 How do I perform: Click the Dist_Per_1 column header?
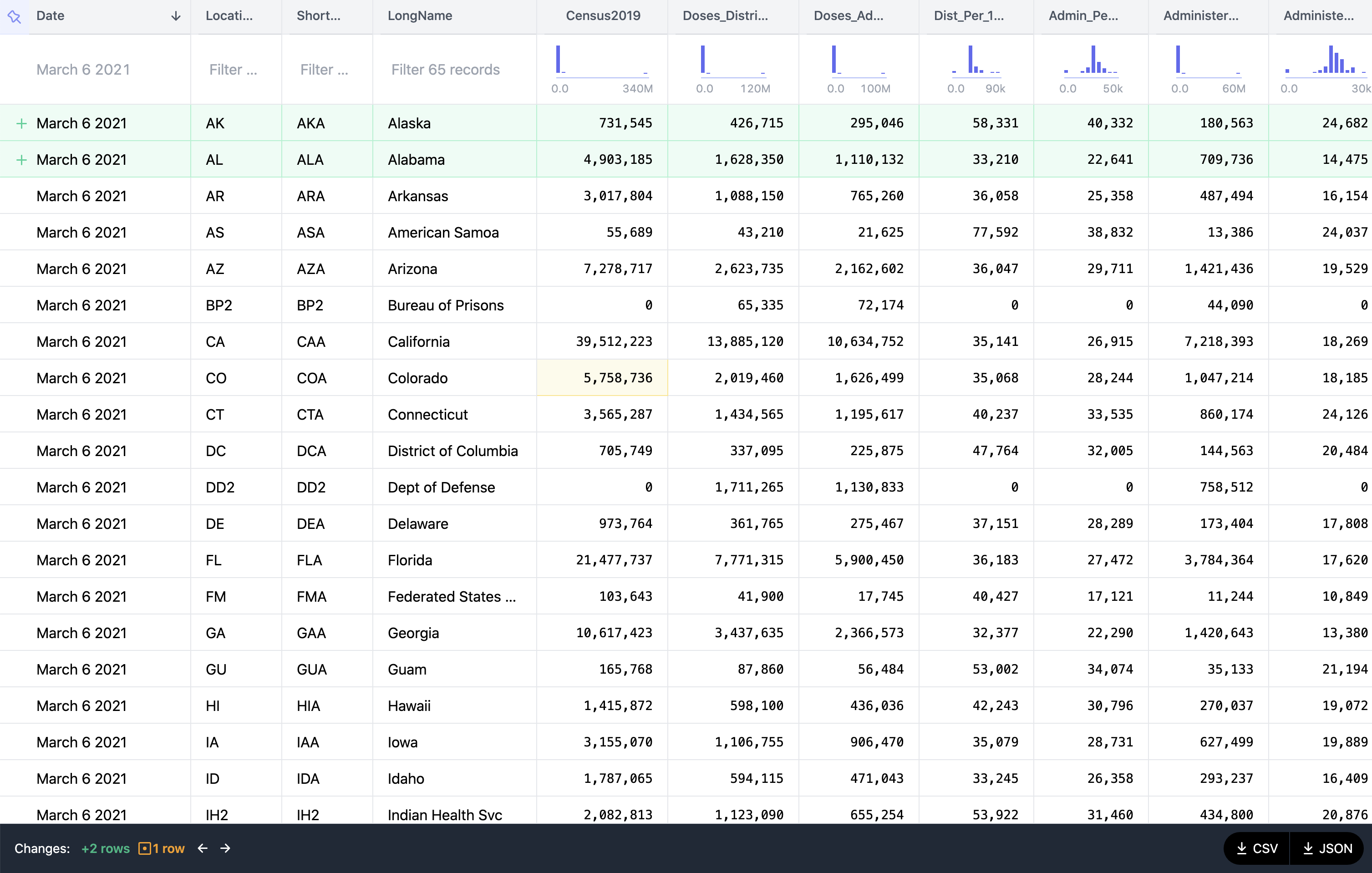point(969,16)
